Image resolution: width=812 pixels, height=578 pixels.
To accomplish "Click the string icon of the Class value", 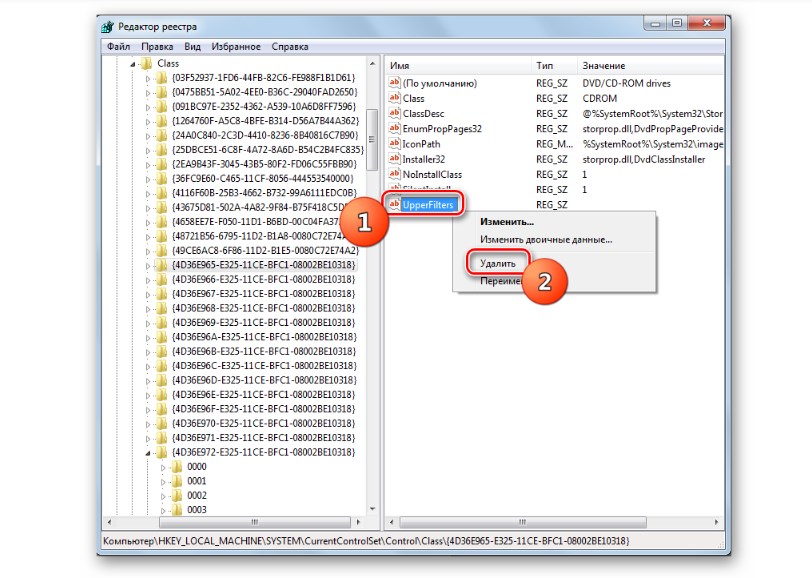I will pos(395,98).
